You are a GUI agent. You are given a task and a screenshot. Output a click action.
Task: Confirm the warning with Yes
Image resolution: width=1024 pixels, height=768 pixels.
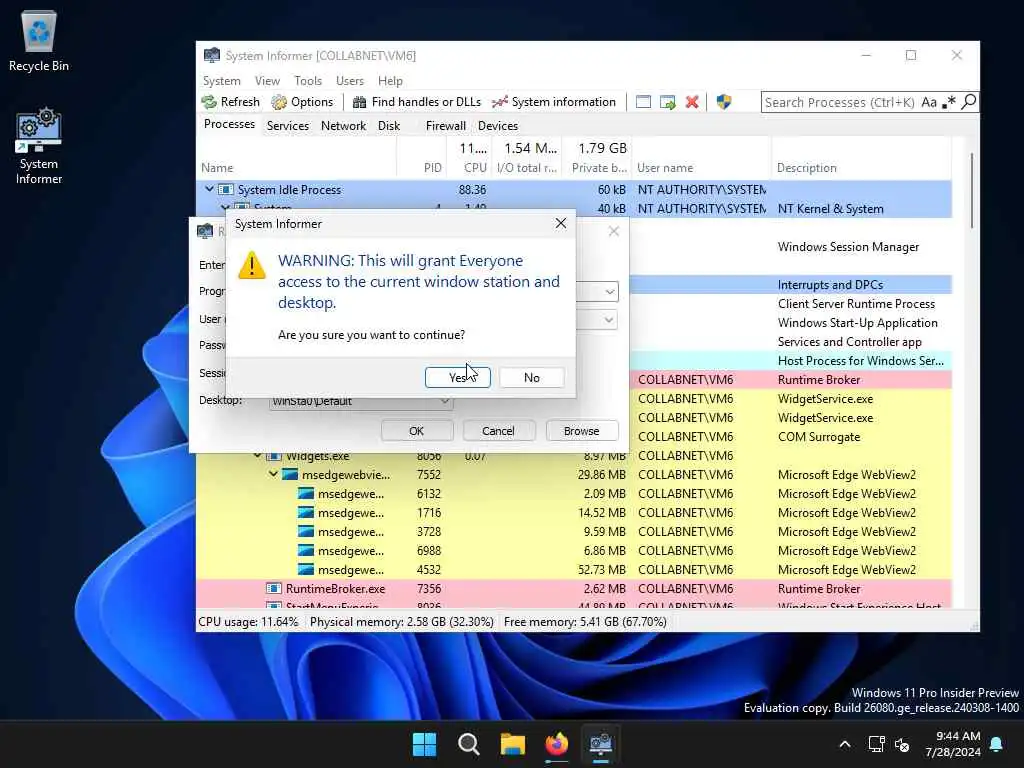pyautogui.click(x=458, y=377)
